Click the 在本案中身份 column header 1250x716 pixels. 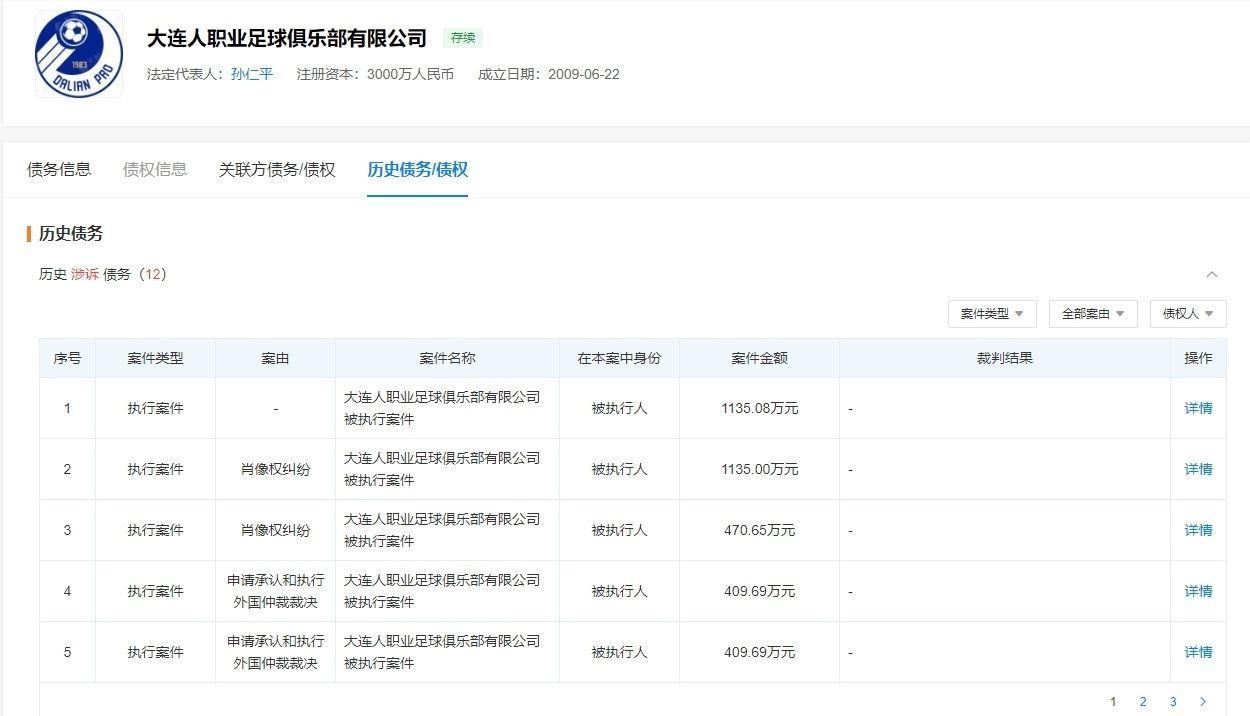coord(619,358)
